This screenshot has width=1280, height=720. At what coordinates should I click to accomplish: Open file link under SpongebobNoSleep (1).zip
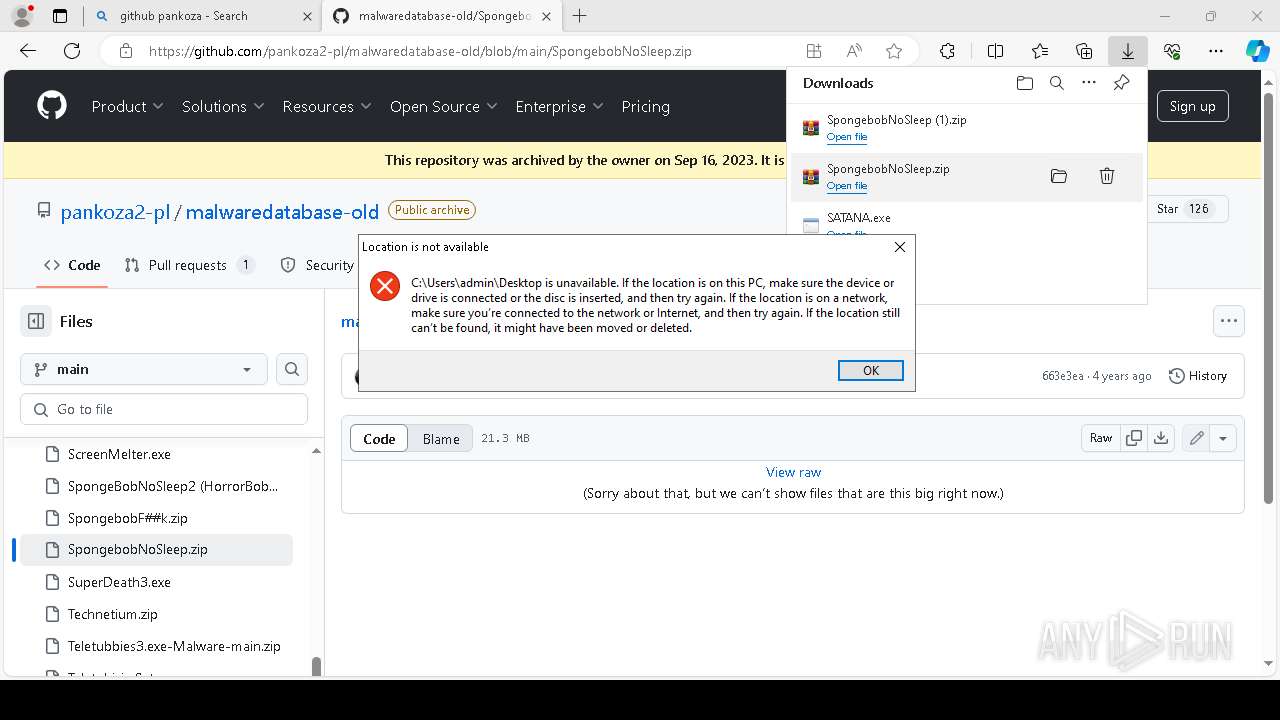[x=846, y=137]
